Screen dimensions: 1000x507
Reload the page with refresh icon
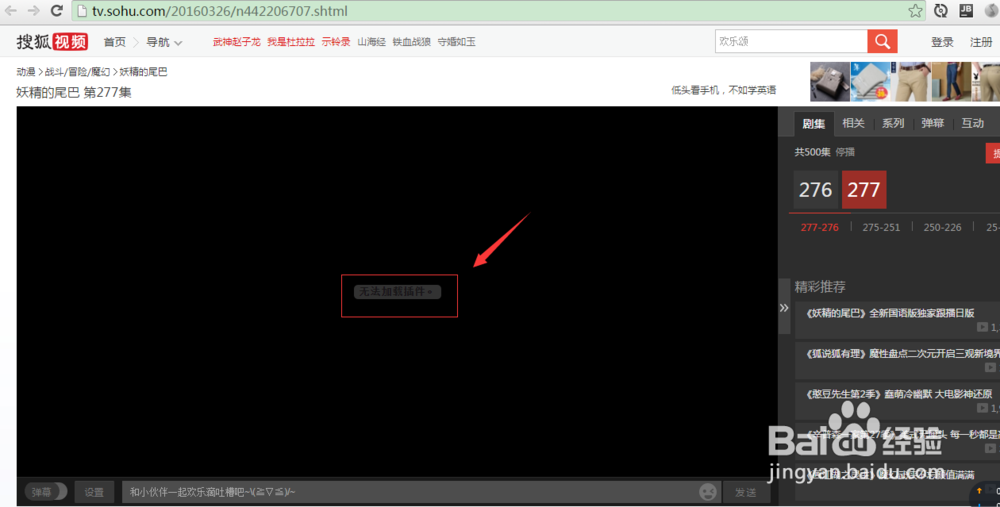[x=56, y=11]
